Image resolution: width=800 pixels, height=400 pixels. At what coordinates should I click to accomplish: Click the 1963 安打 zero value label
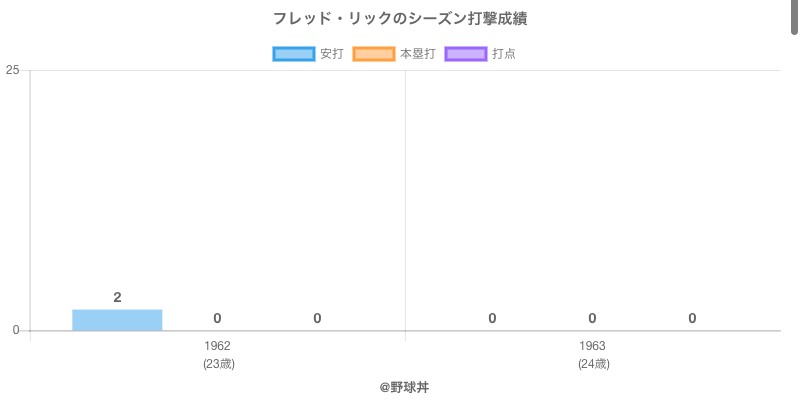tap(492, 318)
